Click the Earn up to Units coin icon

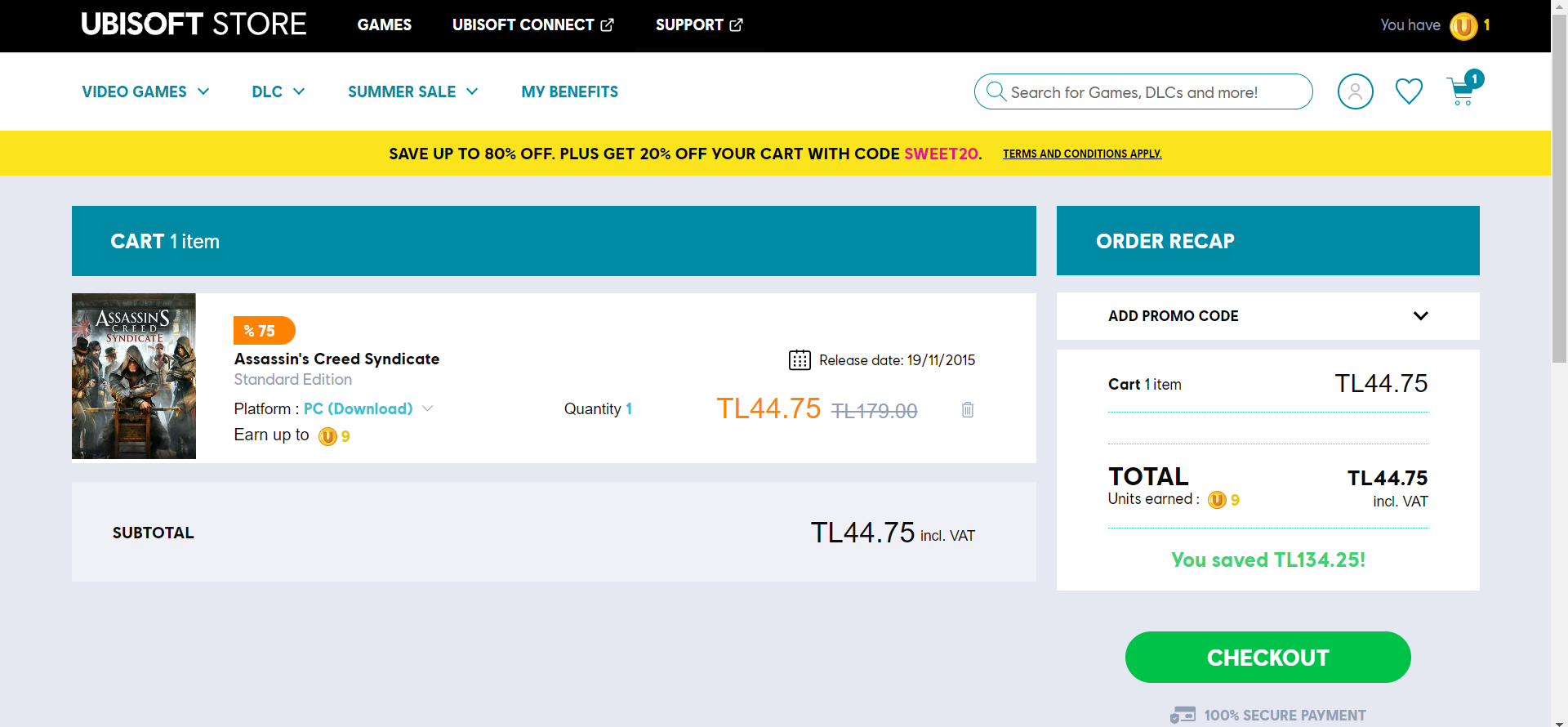327,436
